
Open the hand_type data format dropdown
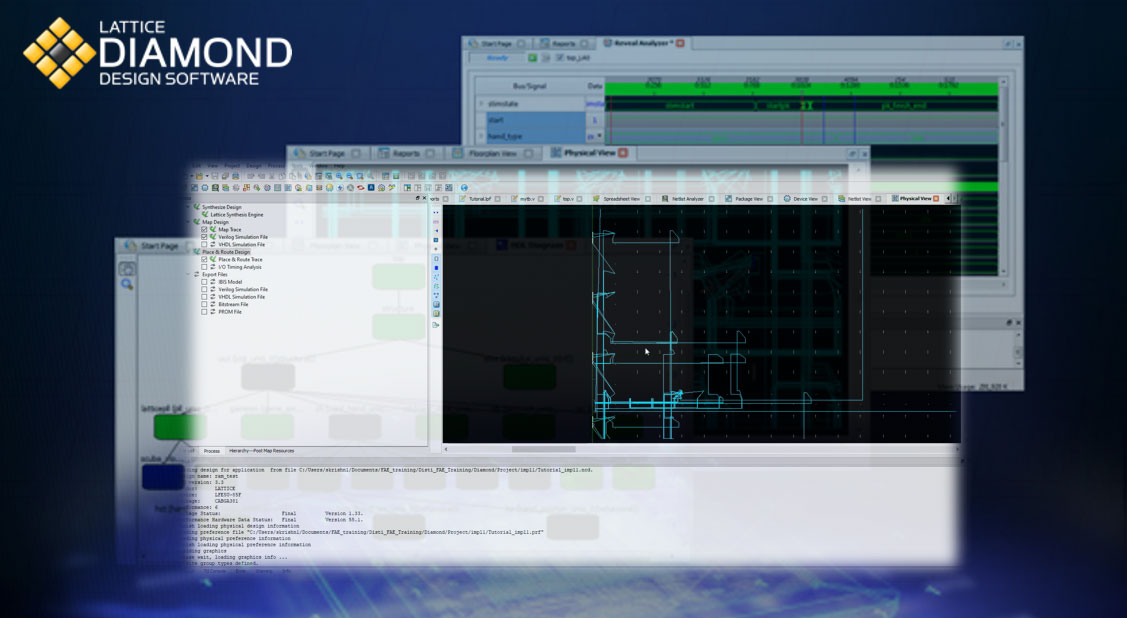(x=599, y=135)
